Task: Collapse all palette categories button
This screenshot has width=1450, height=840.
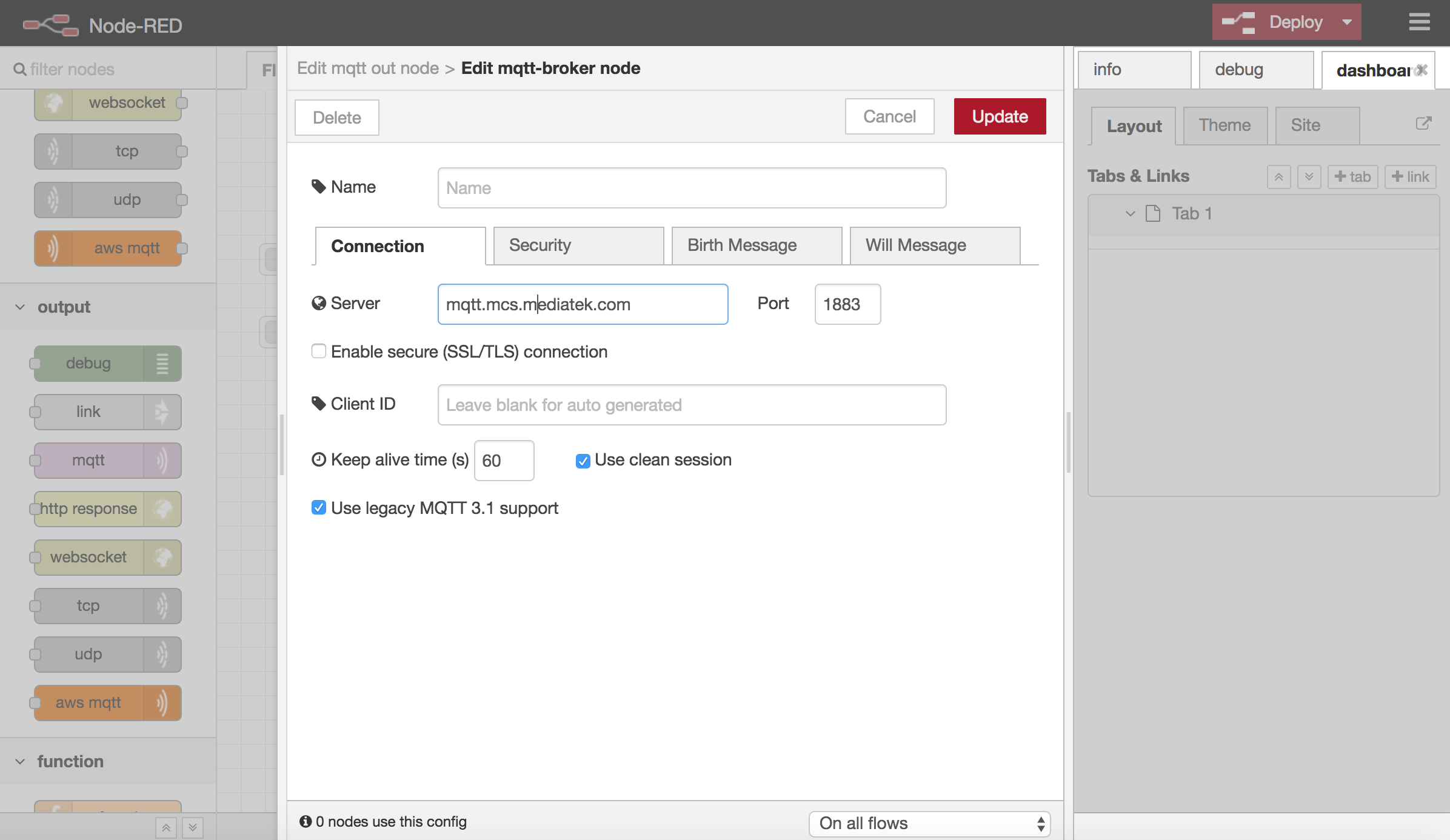Action: point(166,827)
